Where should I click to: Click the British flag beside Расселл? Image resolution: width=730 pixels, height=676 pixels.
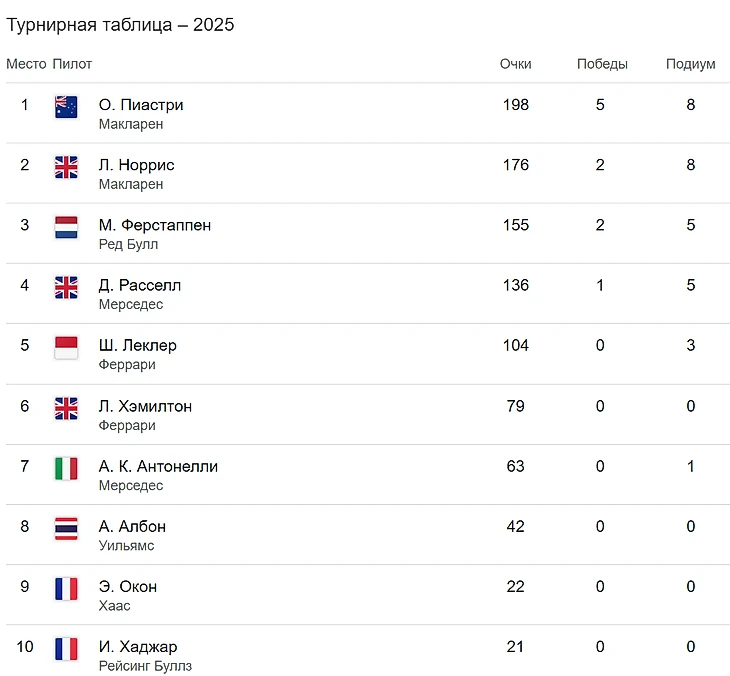click(66, 287)
